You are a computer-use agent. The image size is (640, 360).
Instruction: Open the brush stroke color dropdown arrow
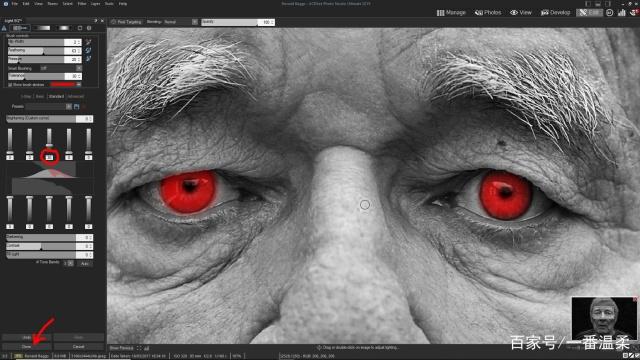79,84
